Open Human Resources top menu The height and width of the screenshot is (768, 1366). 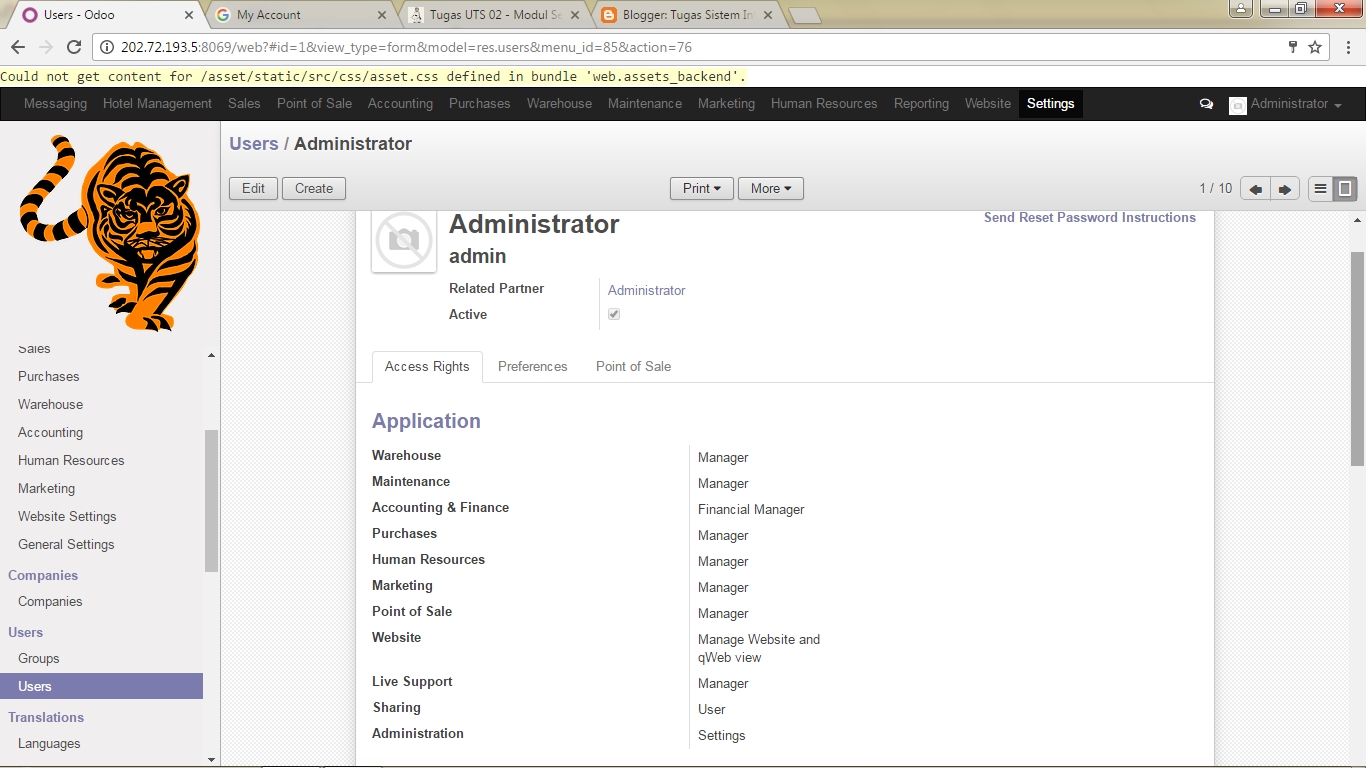[x=824, y=104]
